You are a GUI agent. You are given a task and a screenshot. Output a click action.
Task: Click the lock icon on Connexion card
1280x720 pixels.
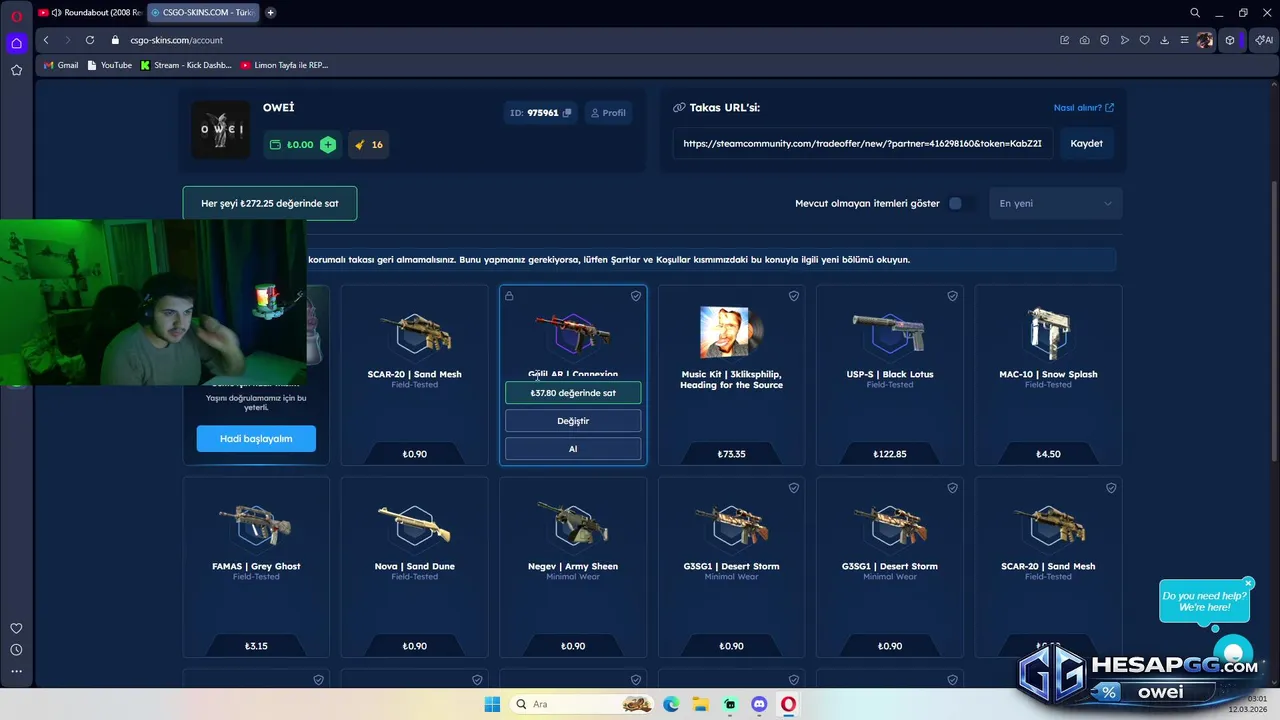coord(509,296)
